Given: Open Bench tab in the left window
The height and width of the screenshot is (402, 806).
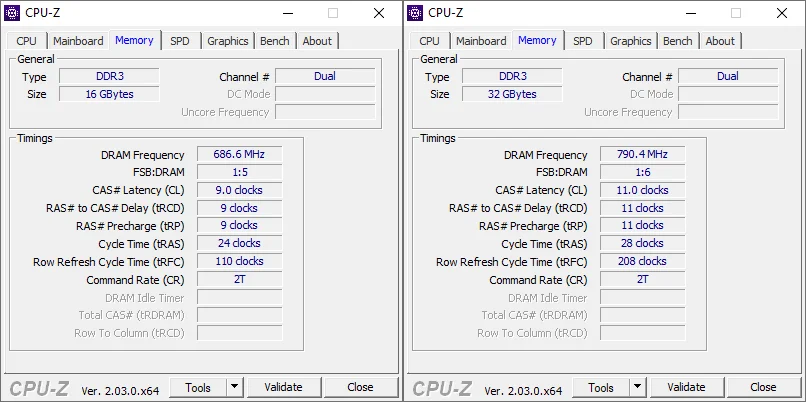Looking at the screenshot, I should (x=274, y=41).
